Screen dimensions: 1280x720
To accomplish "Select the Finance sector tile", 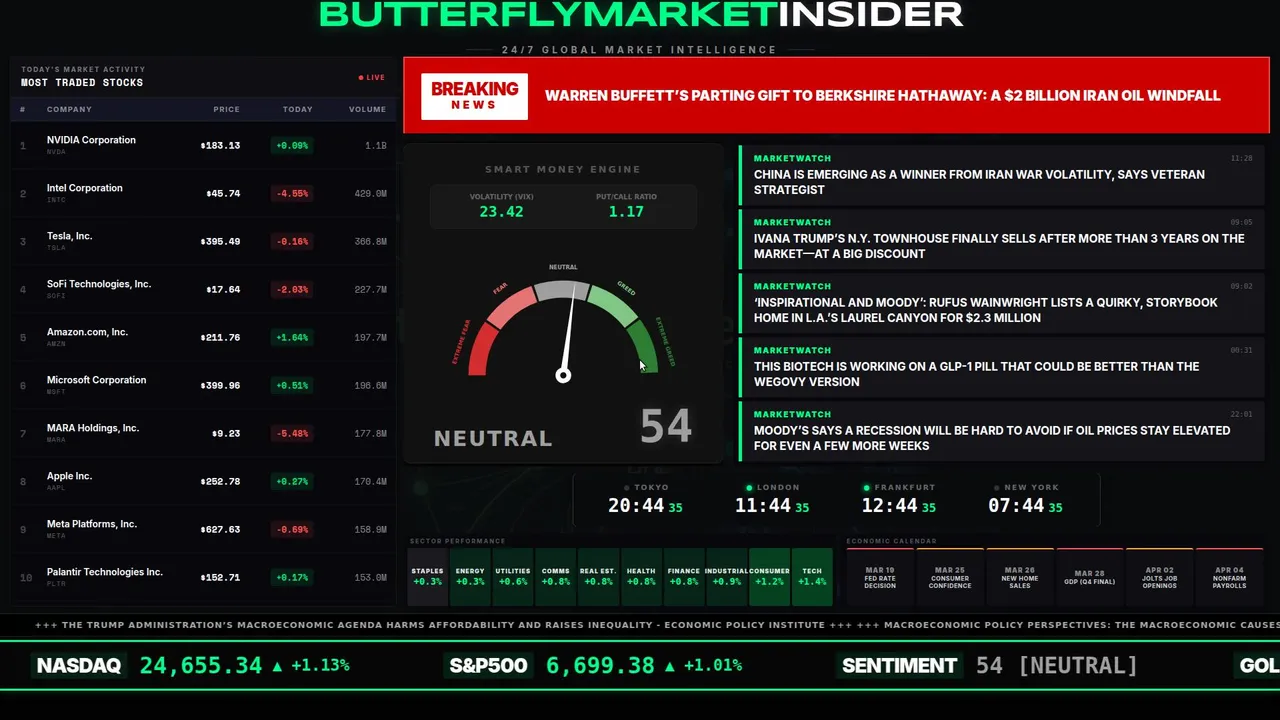I will tap(684, 577).
